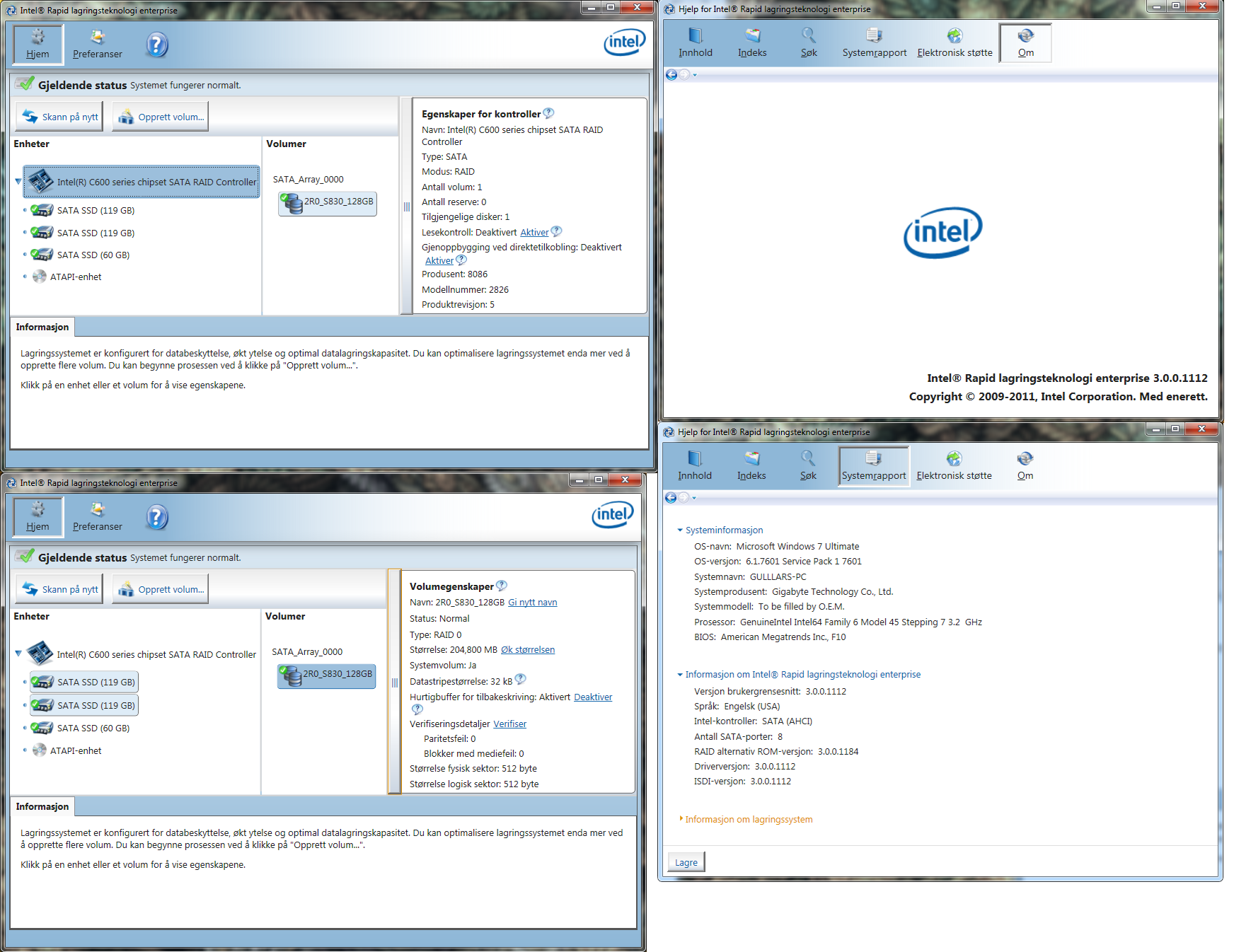This screenshot has height=952, width=1251.
Task: Select C600 SATA RAID Controller in bottom window
Action: pyautogui.click(x=142, y=654)
